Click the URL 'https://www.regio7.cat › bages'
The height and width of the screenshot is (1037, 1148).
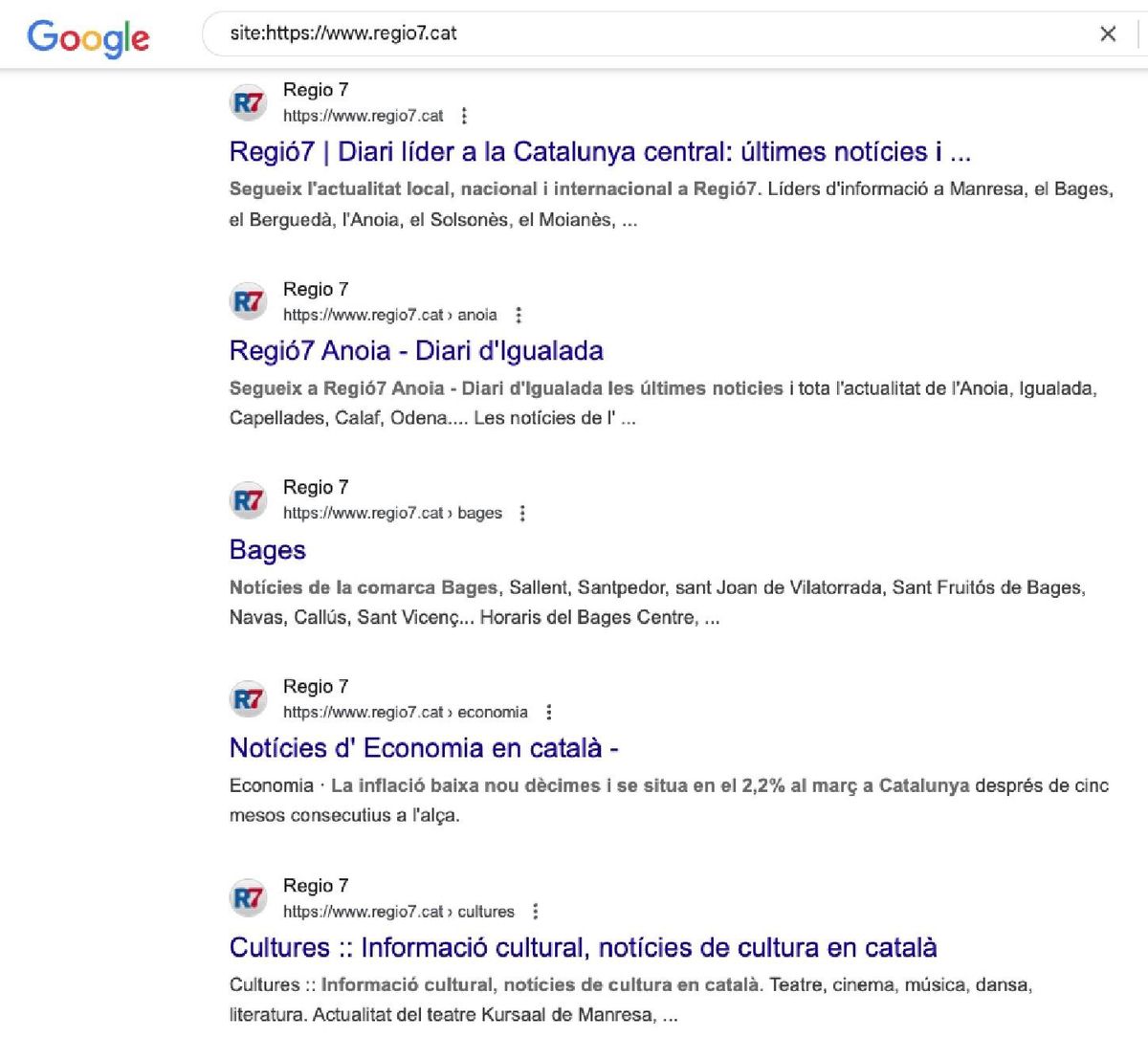tap(392, 514)
